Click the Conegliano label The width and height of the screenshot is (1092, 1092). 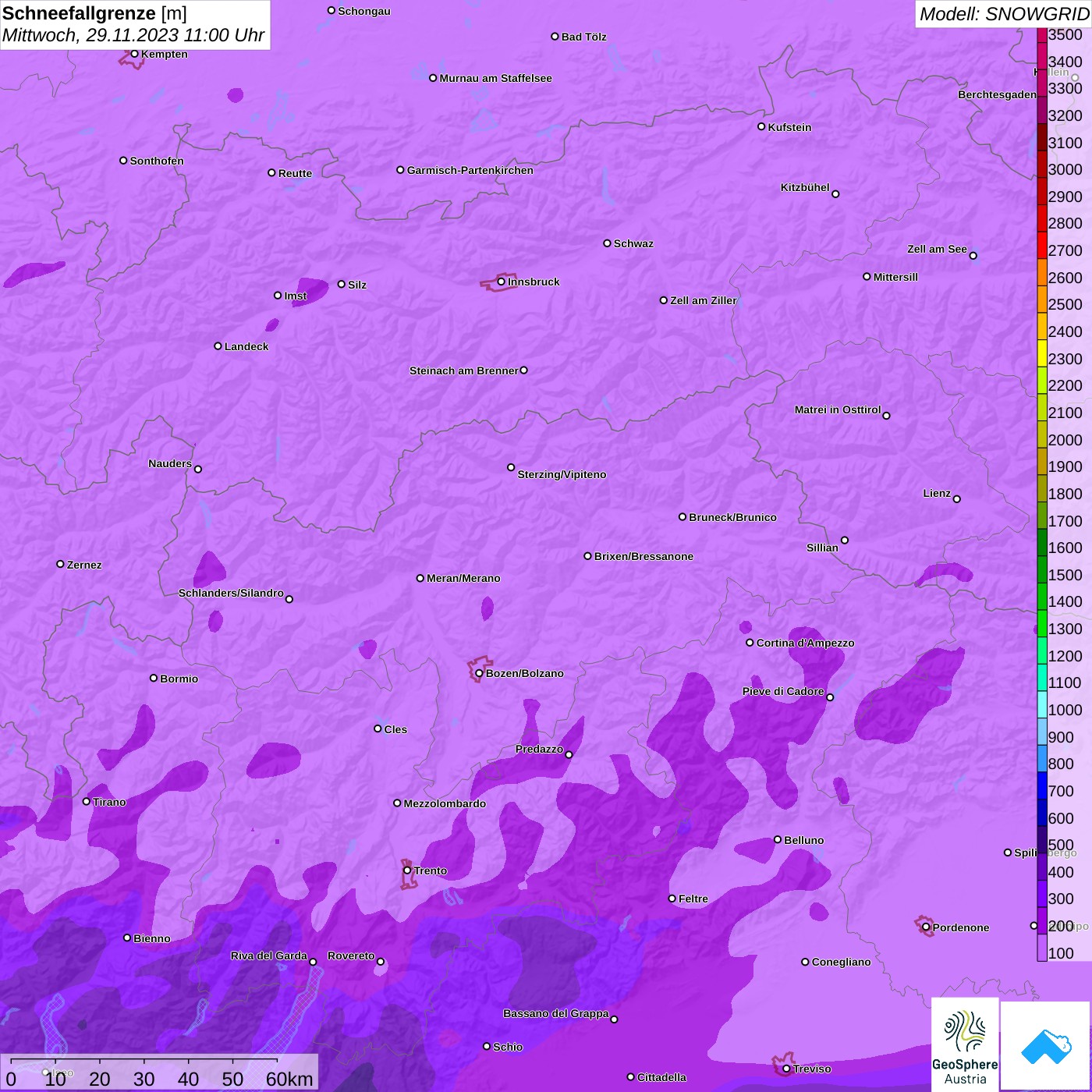(x=841, y=962)
